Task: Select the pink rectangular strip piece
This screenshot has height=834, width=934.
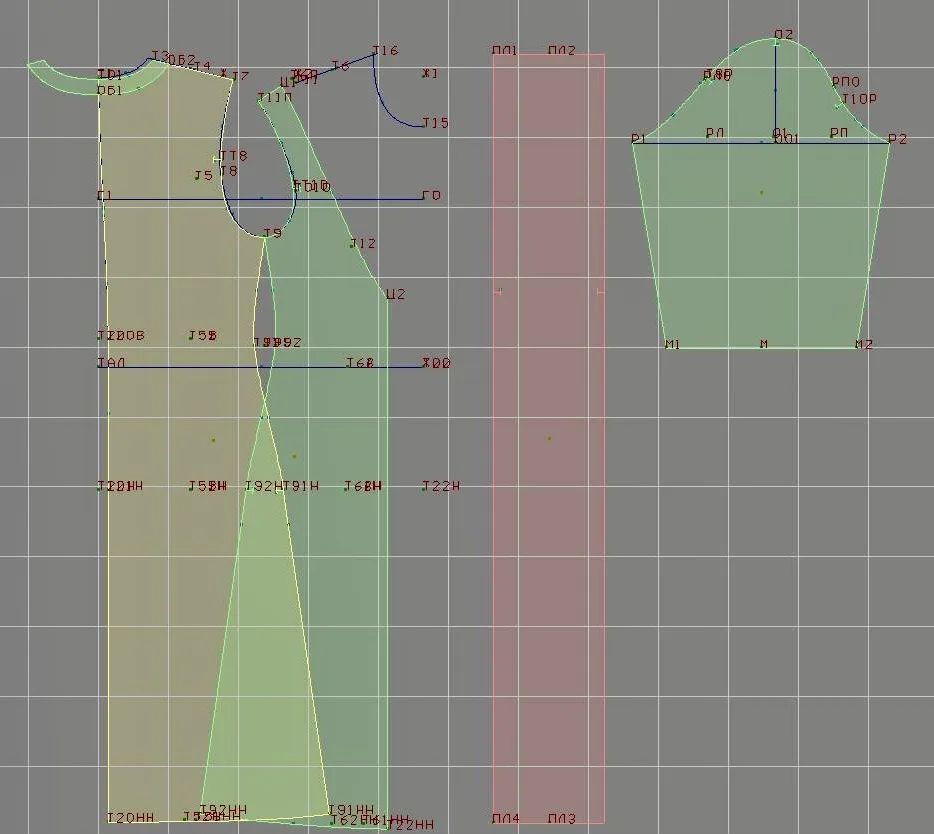Action: pos(549,438)
